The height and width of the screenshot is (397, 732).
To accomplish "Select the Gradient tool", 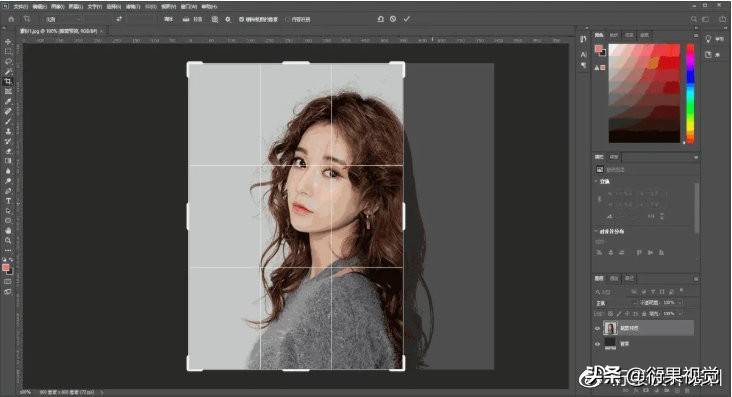I will click(8, 161).
